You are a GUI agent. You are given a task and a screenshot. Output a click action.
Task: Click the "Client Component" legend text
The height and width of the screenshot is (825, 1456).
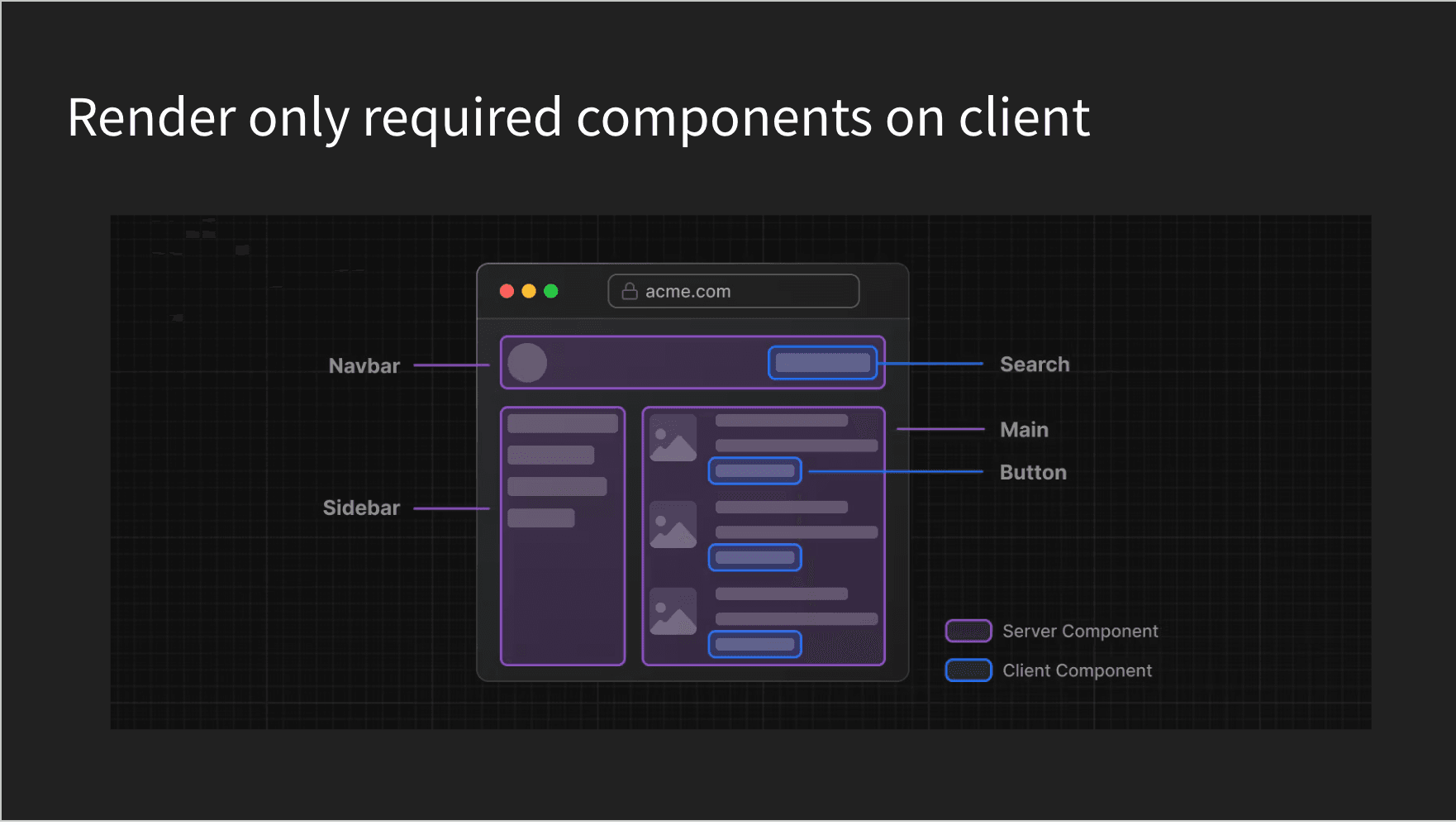click(x=1077, y=670)
